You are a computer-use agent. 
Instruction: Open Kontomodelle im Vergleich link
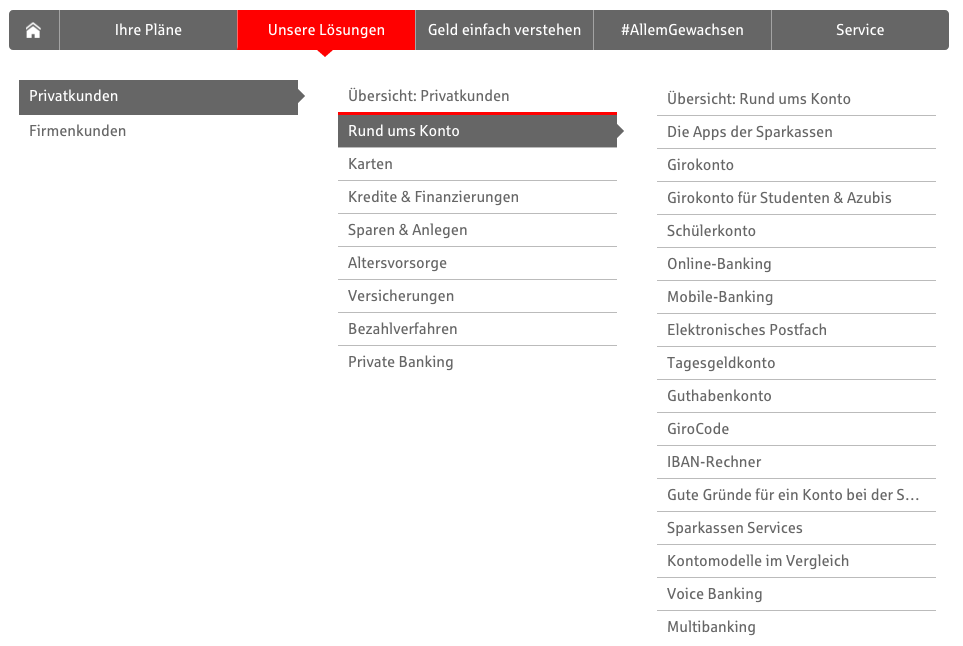click(x=797, y=561)
